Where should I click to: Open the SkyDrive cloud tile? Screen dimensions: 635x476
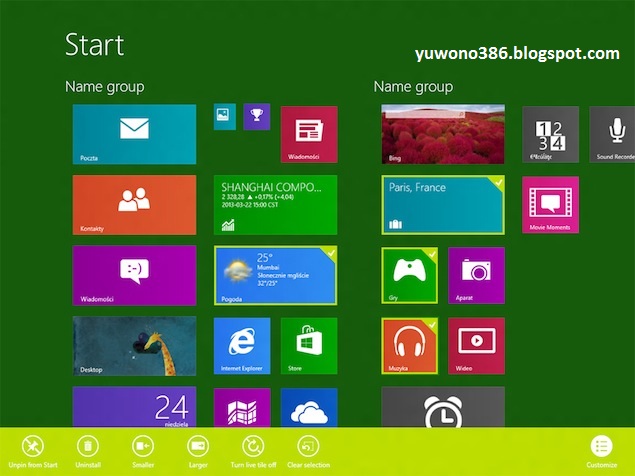309,408
